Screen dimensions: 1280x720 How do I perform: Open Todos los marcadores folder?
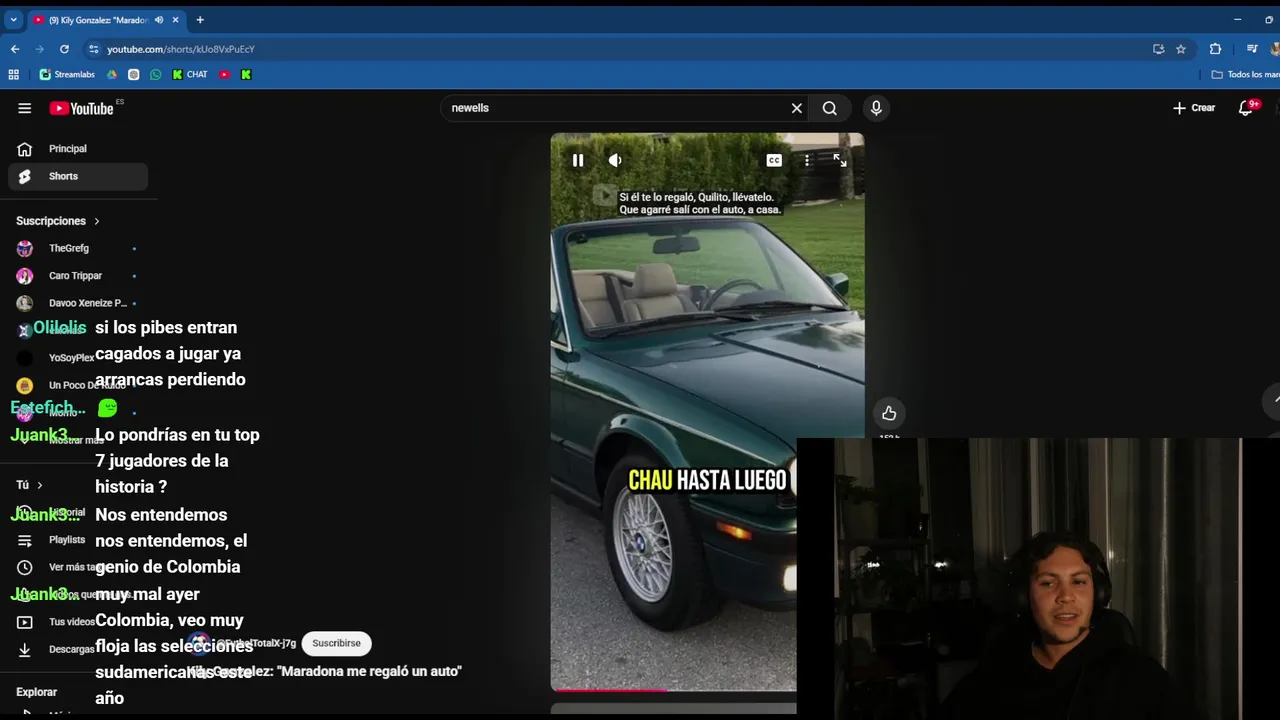(x=1246, y=74)
